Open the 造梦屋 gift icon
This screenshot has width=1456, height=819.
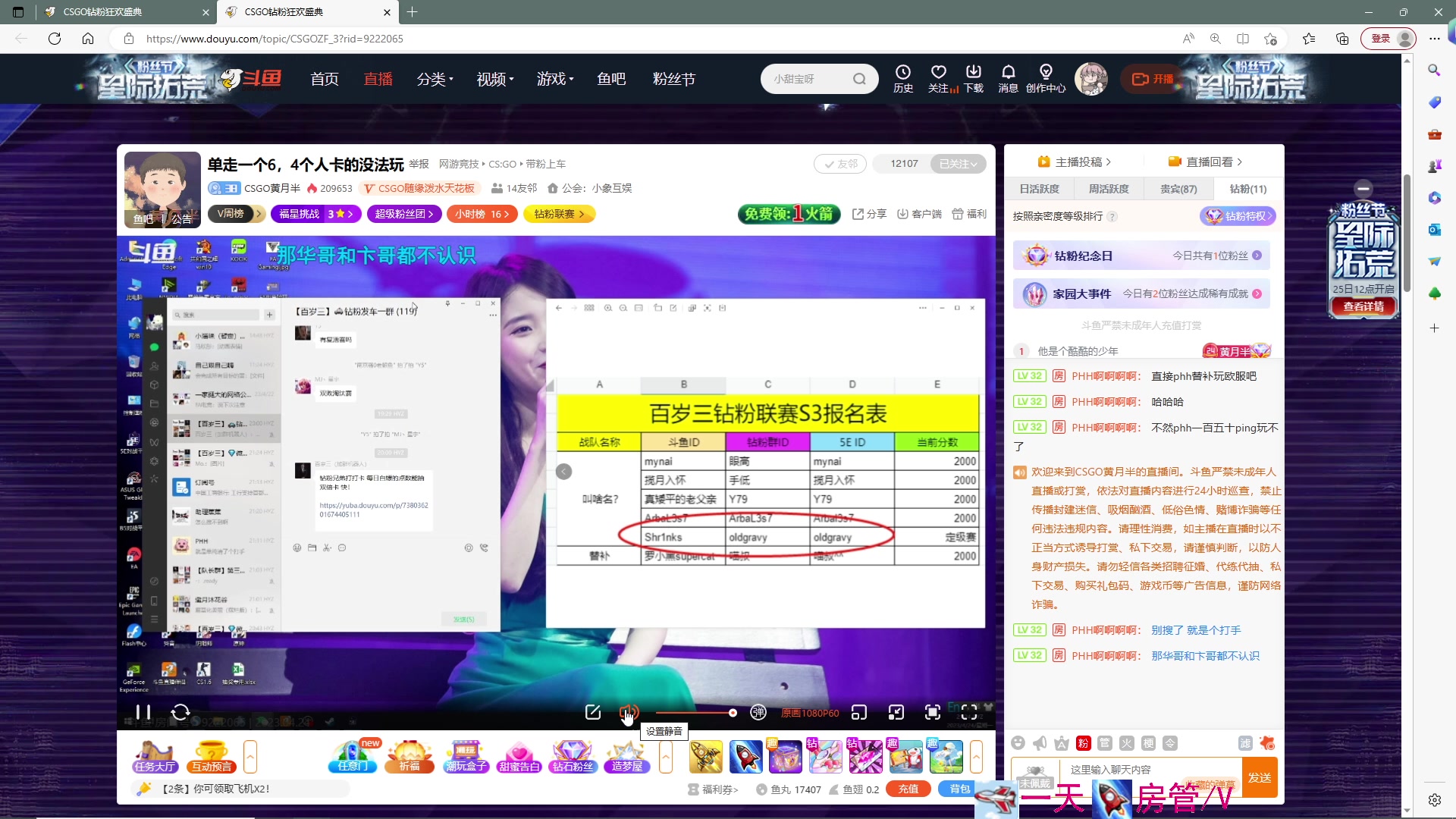[x=627, y=756]
